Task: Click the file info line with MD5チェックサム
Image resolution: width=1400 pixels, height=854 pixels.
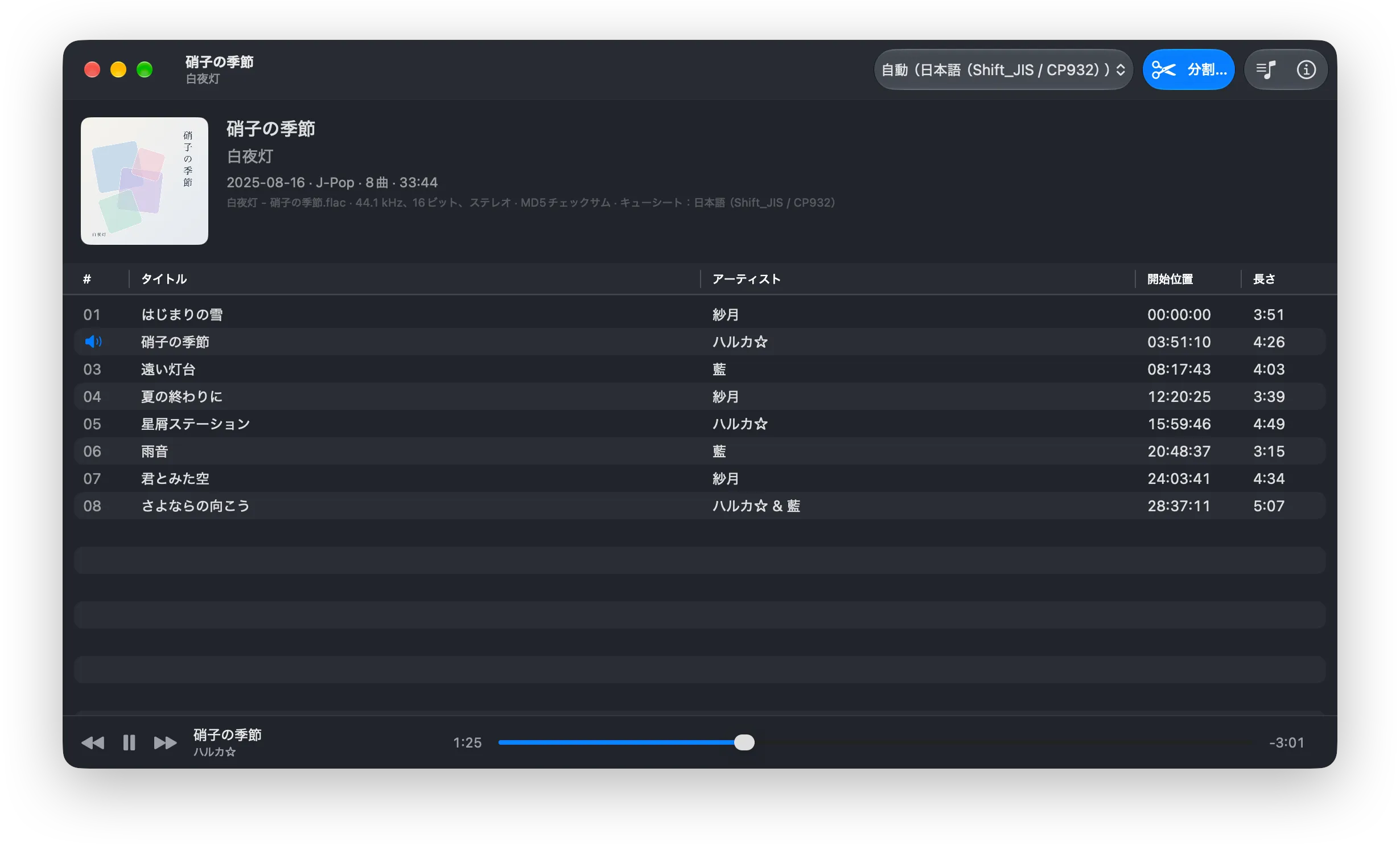Action: pyautogui.click(x=530, y=203)
